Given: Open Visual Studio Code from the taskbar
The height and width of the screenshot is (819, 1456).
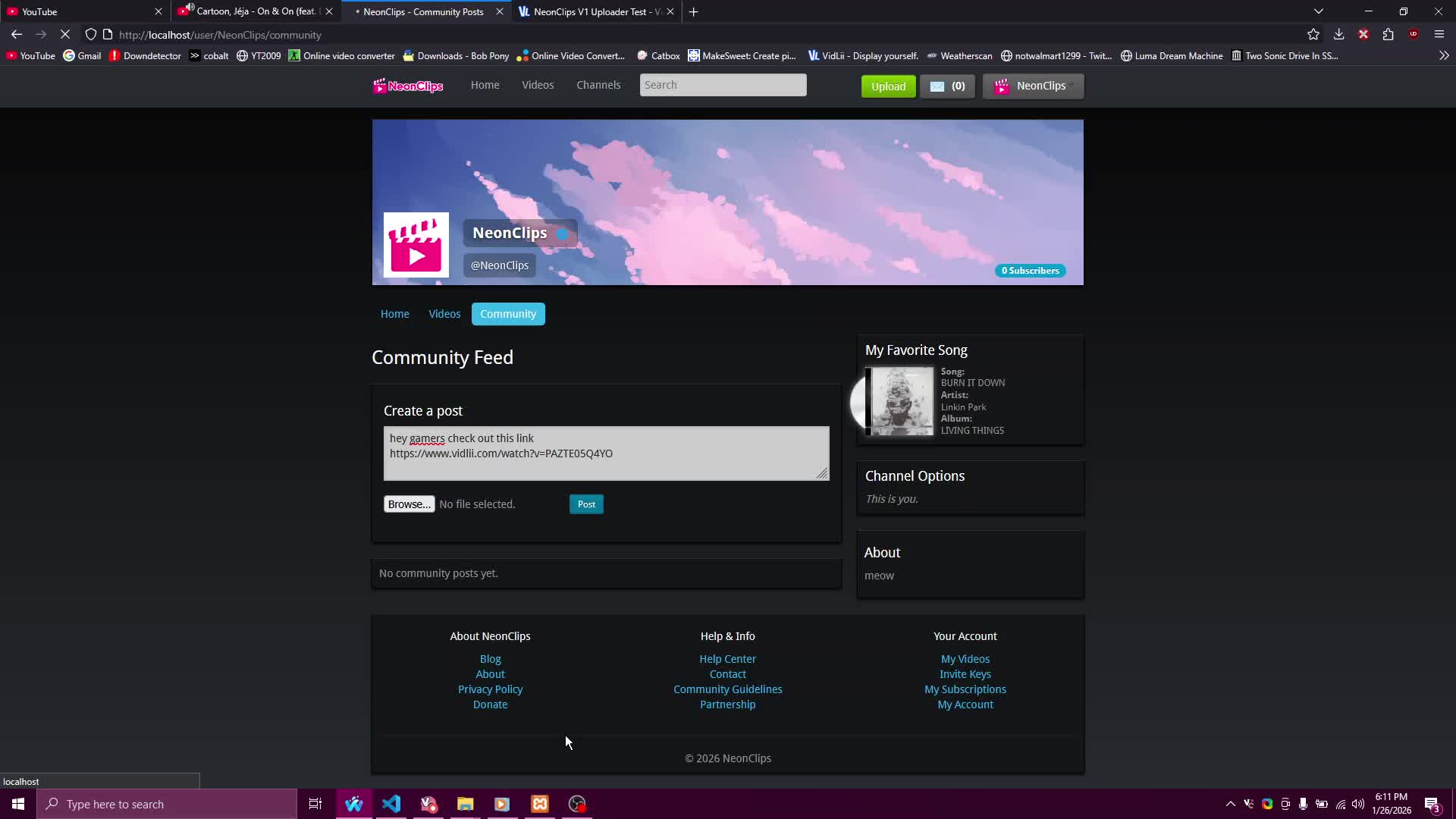Looking at the screenshot, I should click(391, 804).
